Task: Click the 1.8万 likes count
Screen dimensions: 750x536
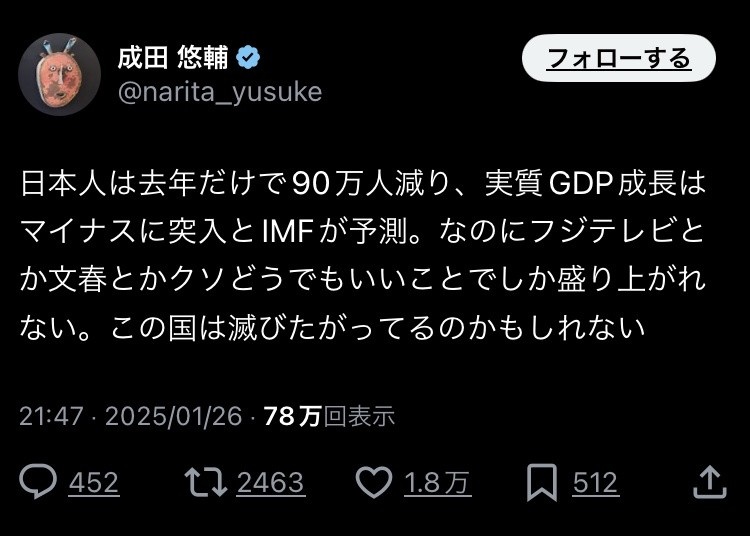Action: pyautogui.click(x=437, y=483)
